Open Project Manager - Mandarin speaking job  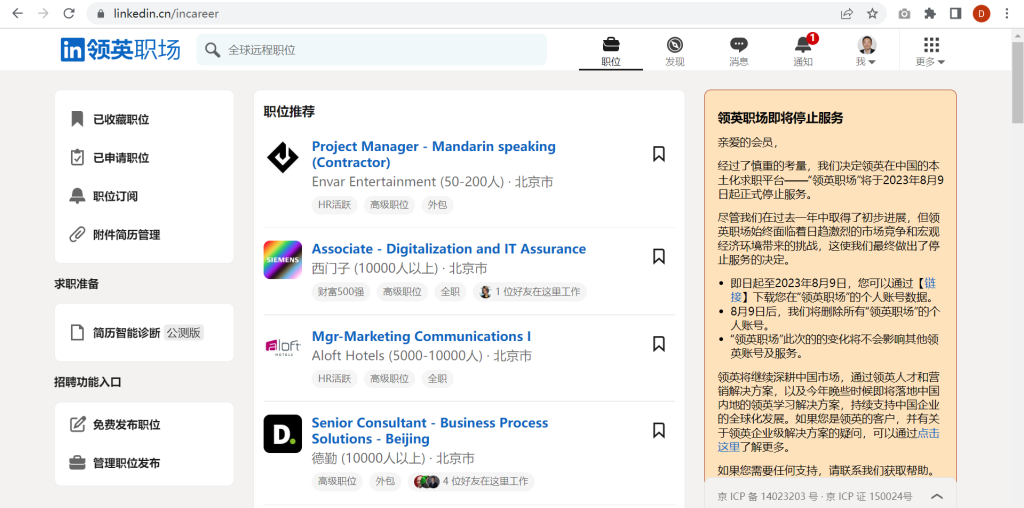434,154
